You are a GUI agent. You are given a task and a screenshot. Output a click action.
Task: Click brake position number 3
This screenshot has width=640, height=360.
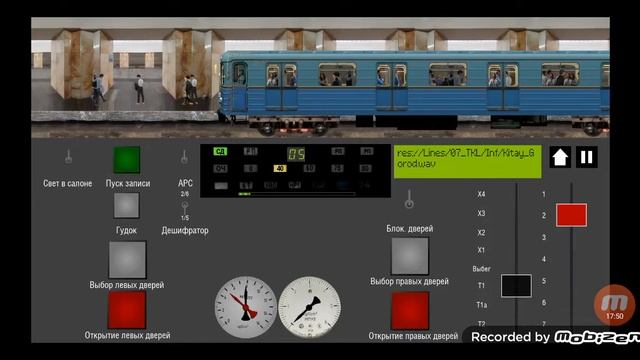coord(544,237)
